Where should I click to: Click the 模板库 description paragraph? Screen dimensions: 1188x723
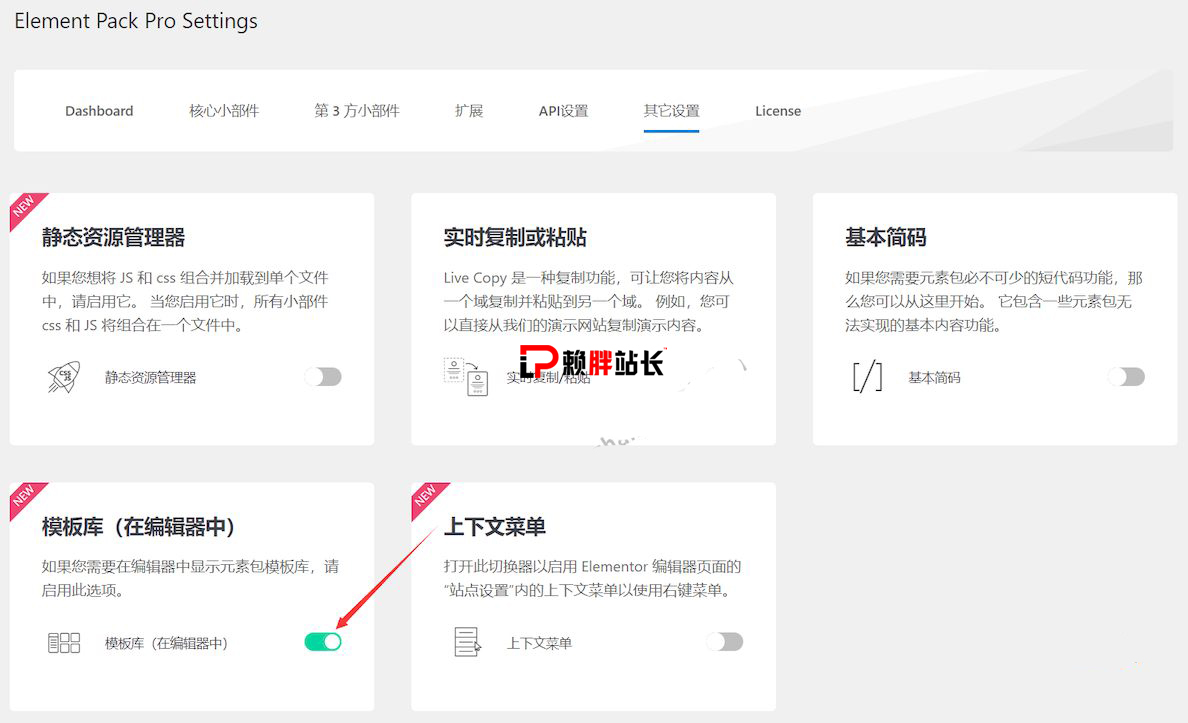coord(190,578)
